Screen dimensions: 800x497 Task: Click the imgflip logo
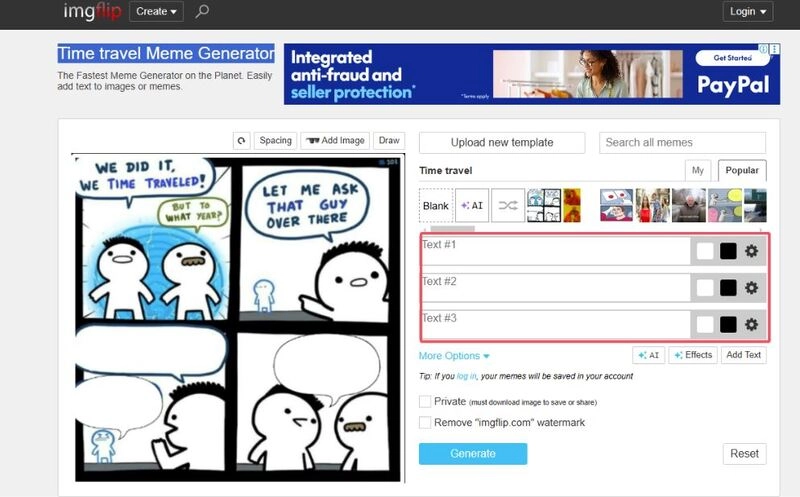[x=92, y=11]
